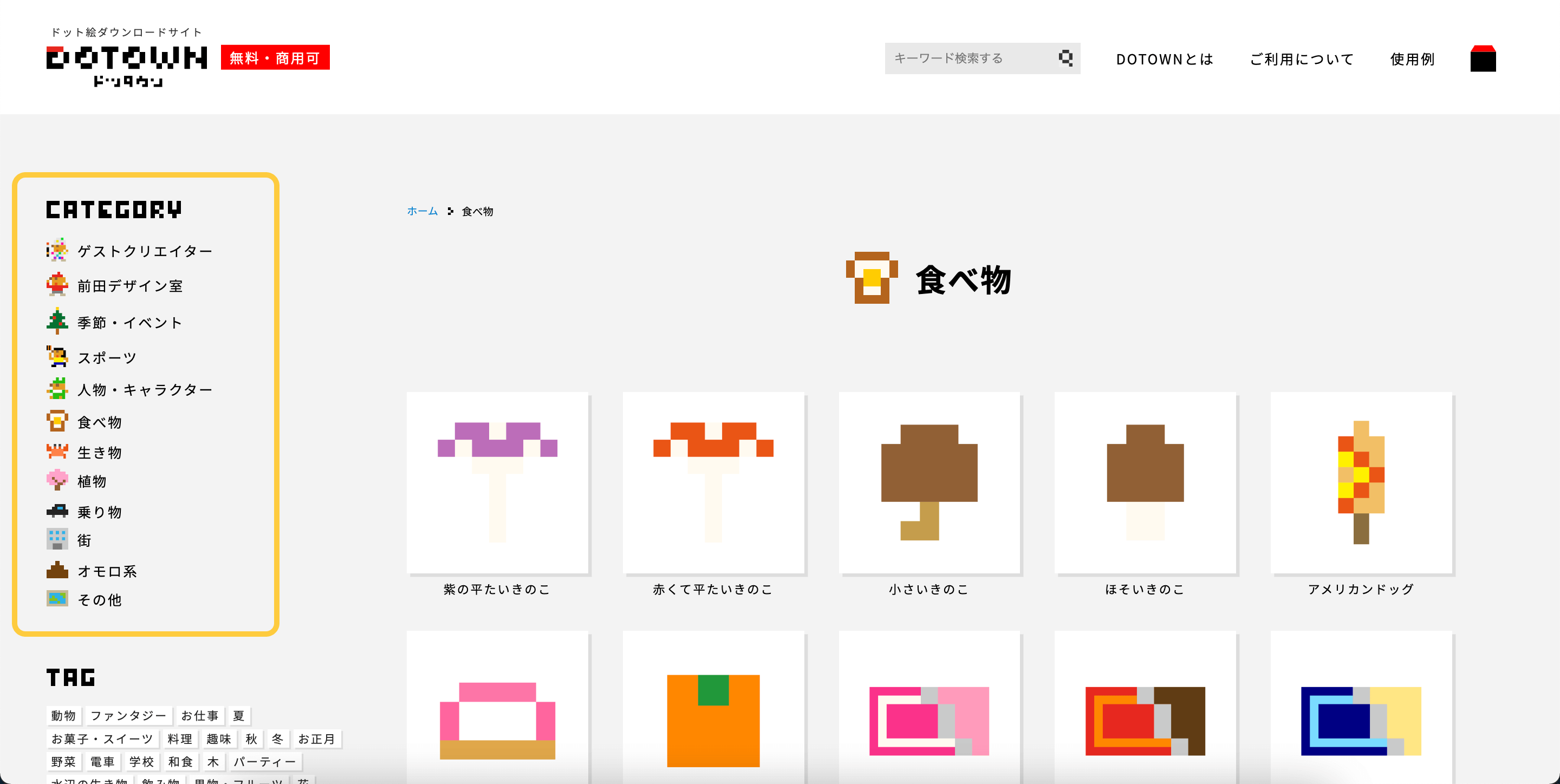Click the toast icon beside 食べ物 in sidebar
The height and width of the screenshot is (784, 1560).
click(x=57, y=421)
